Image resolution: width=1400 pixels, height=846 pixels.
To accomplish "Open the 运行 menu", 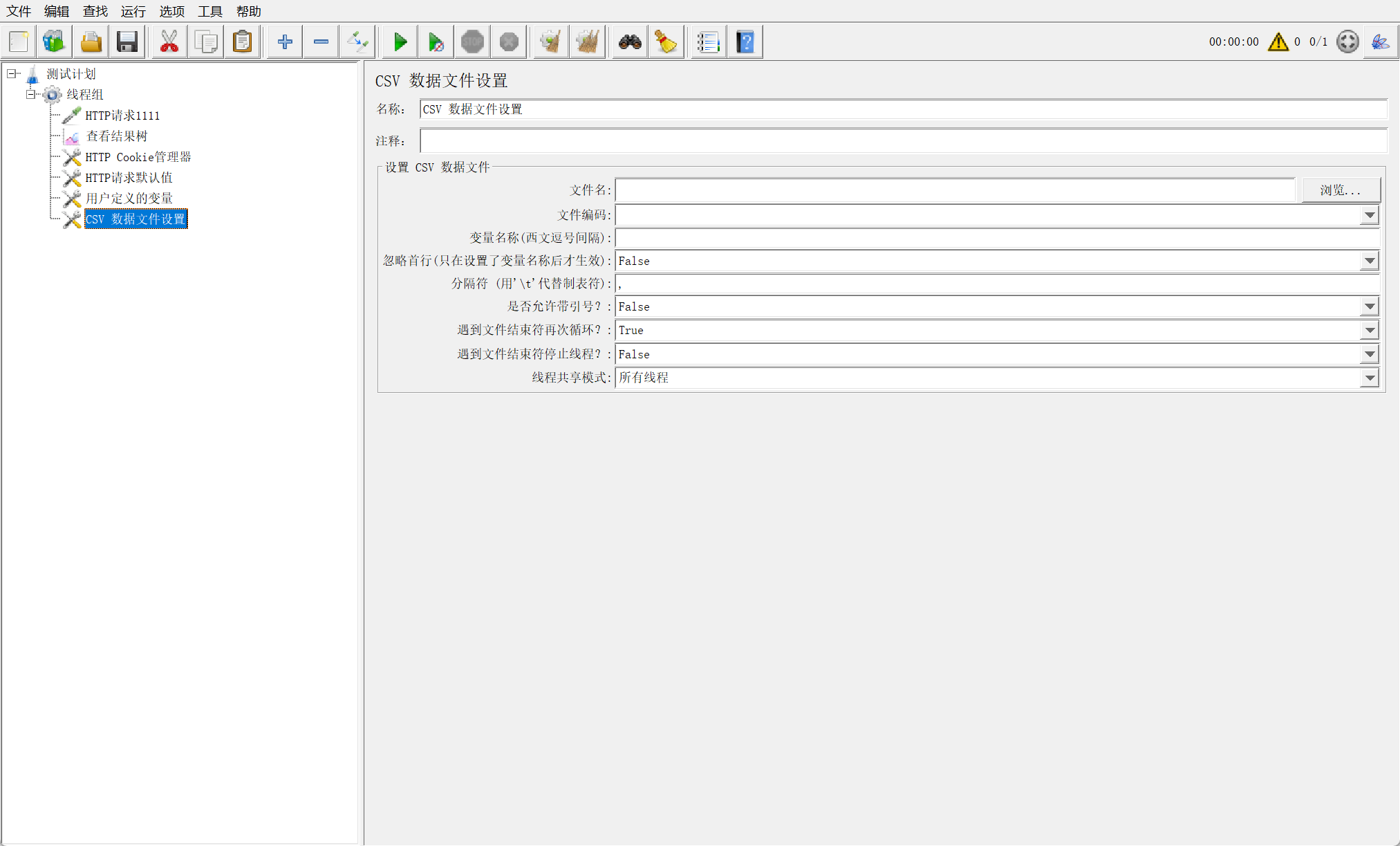I will tap(133, 11).
